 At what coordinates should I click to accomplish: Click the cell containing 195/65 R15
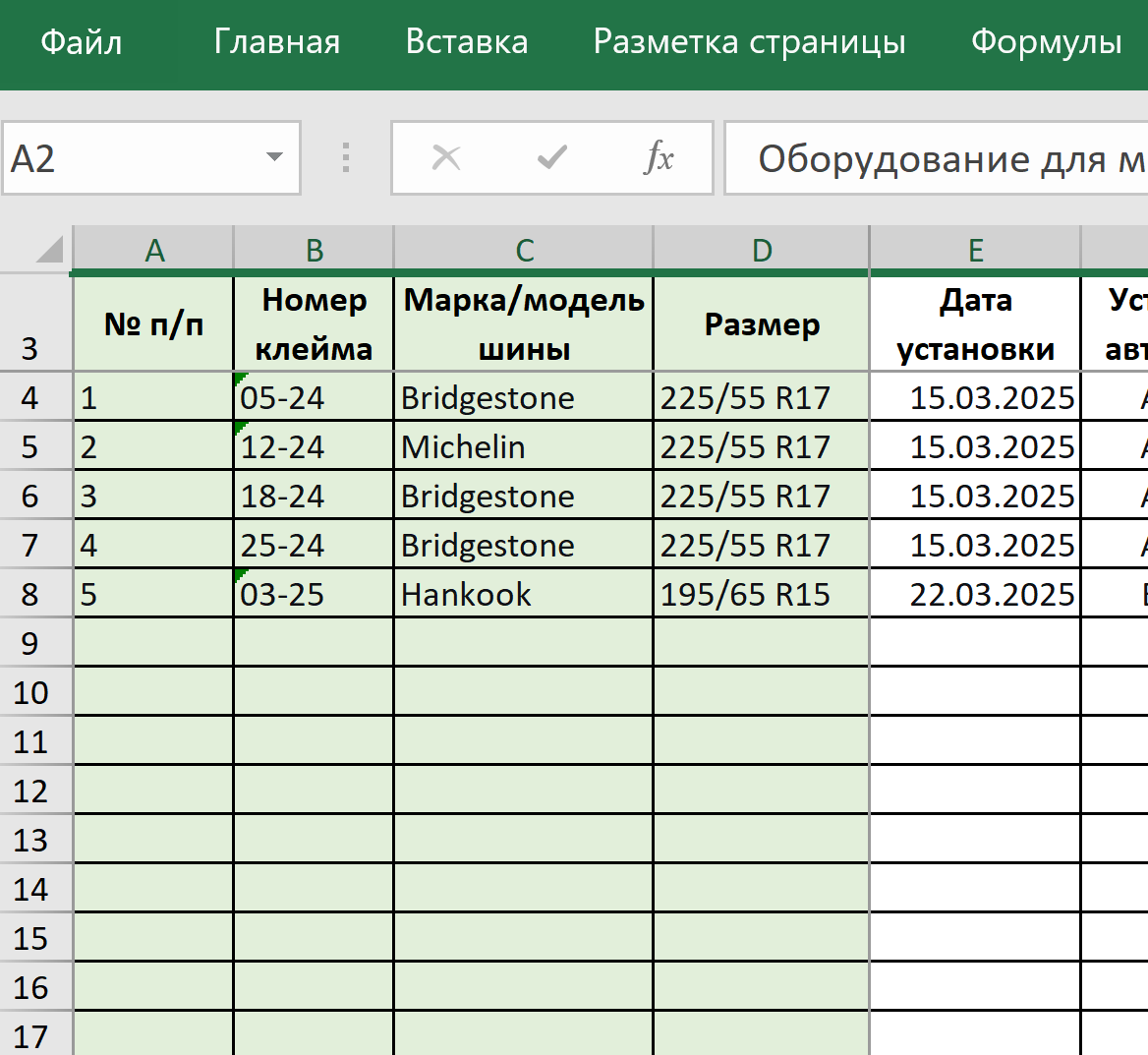[x=760, y=593]
